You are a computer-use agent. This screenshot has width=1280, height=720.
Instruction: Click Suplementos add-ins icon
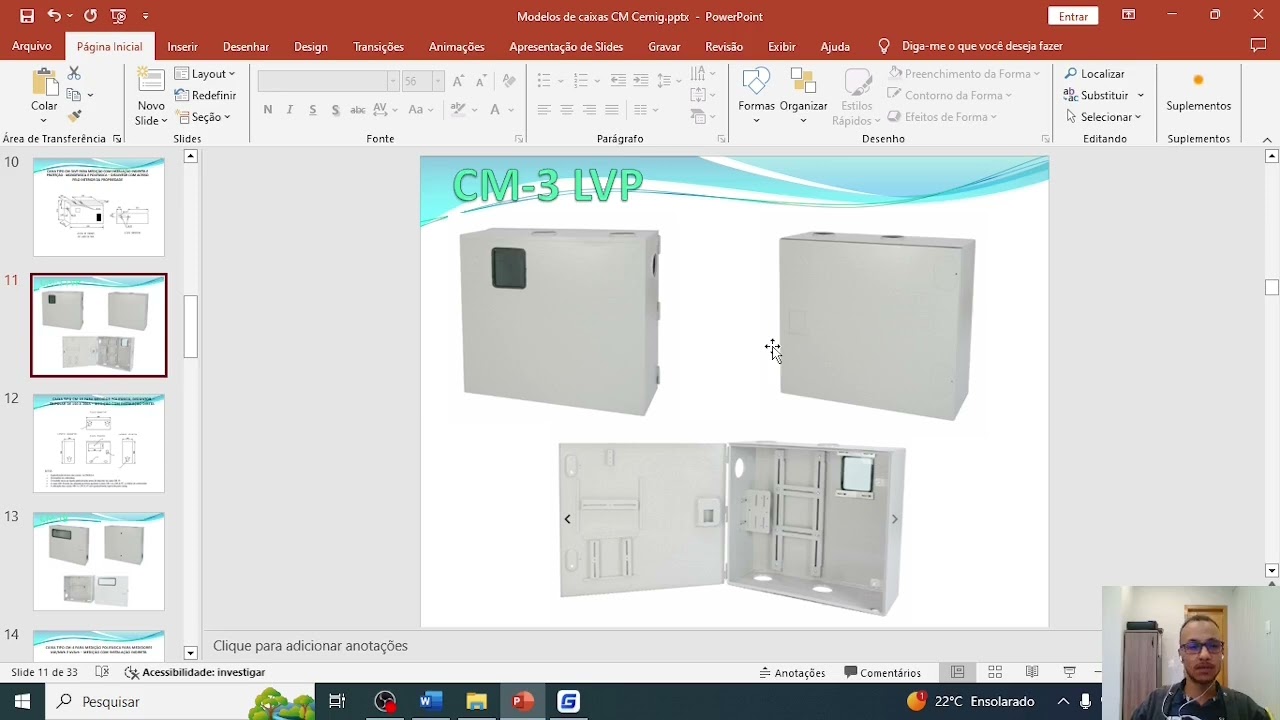point(1198,80)
